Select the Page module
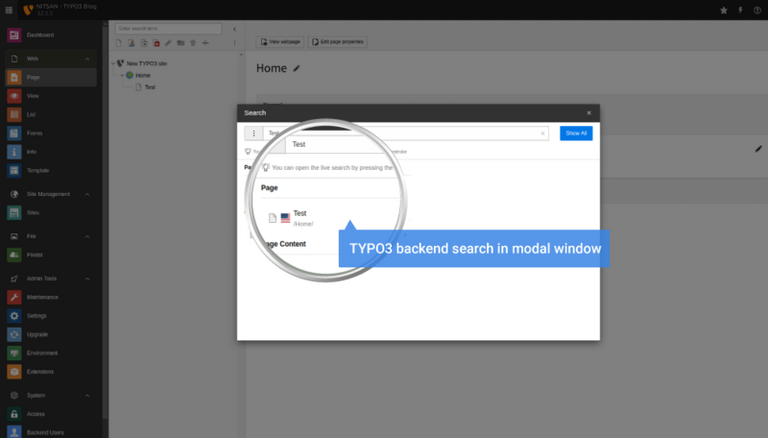Image resolution: width=768 pixels, height=438 pixels. click(x=50, y=77)
